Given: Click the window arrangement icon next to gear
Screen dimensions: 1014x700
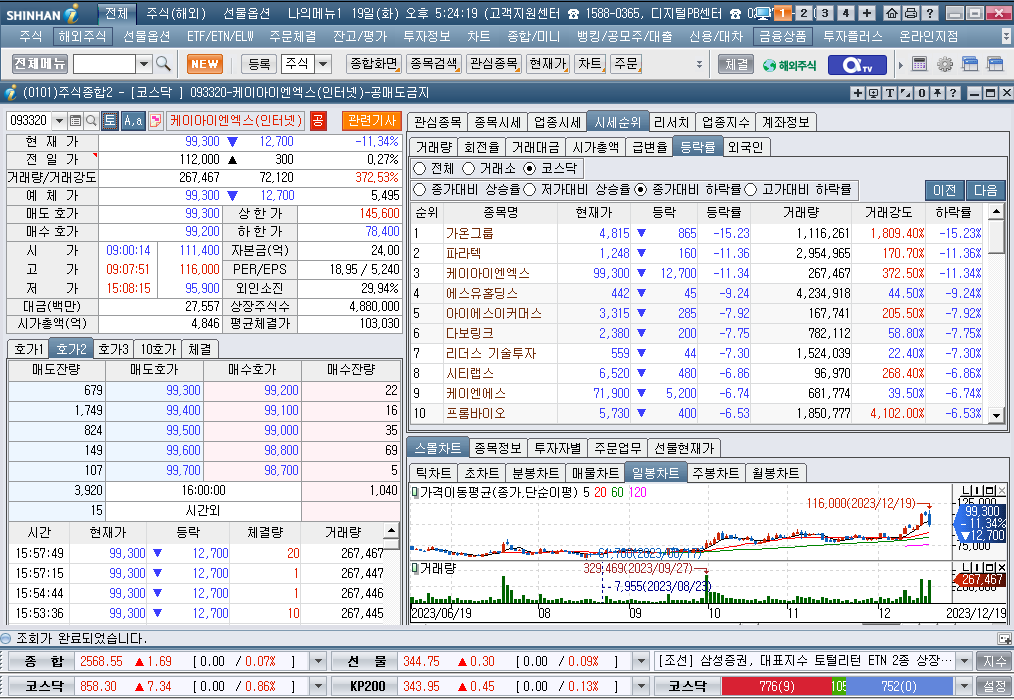Looking at the screenshot, I should tap(969, 63).
